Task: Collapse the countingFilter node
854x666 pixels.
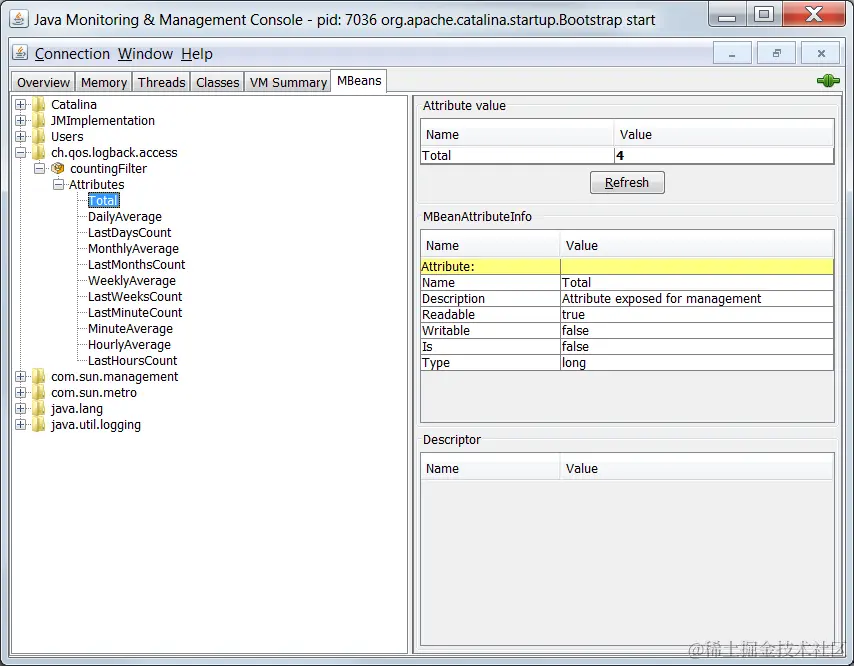Action: (40, 168)
